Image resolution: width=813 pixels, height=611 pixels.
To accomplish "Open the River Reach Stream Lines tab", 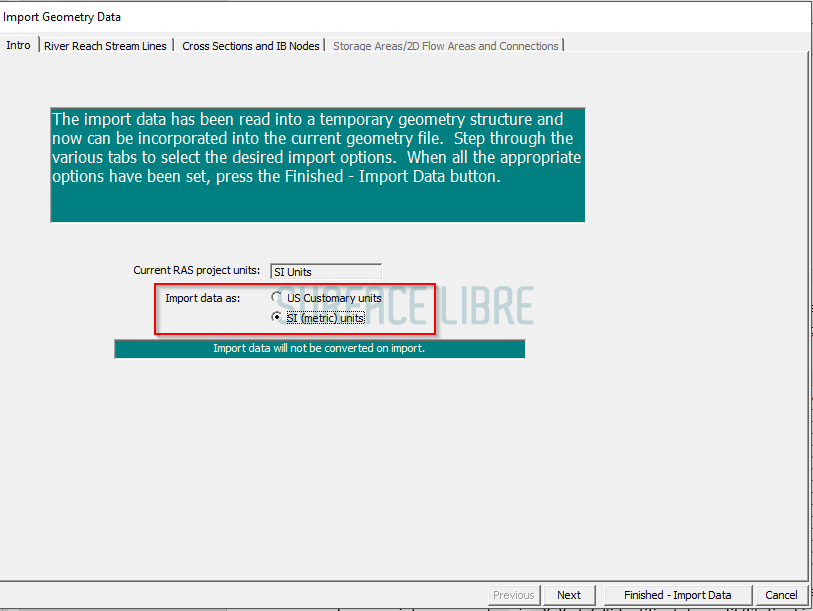I will (105, 46).
